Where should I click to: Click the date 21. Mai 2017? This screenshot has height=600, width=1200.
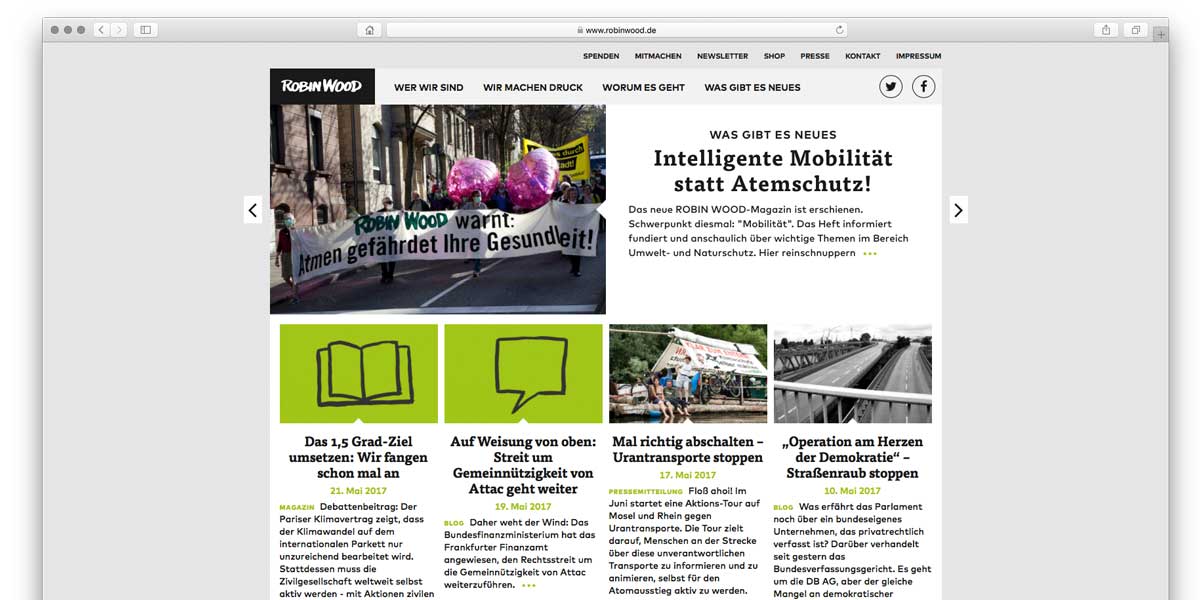[x=359, y=491]
